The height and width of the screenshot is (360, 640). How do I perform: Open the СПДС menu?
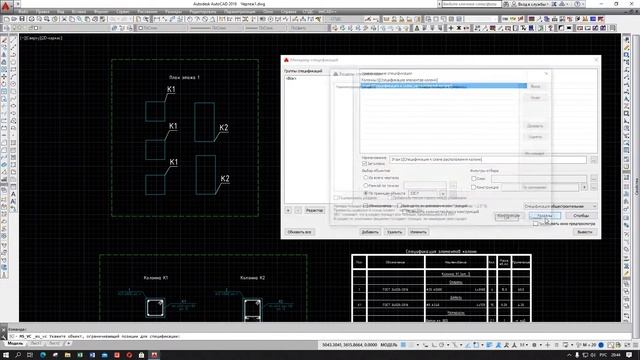[x=309, y=12]
